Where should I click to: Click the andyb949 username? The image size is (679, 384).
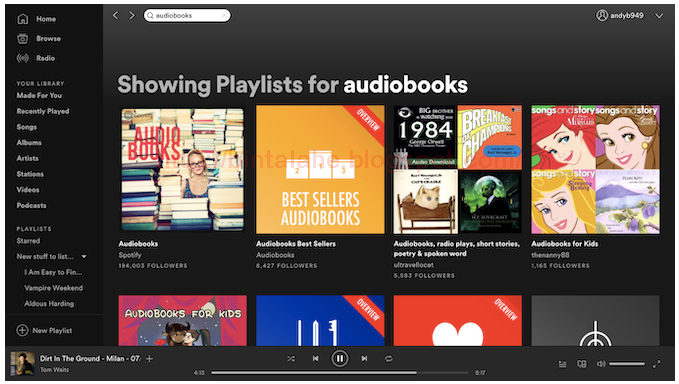tap(627, 16)
